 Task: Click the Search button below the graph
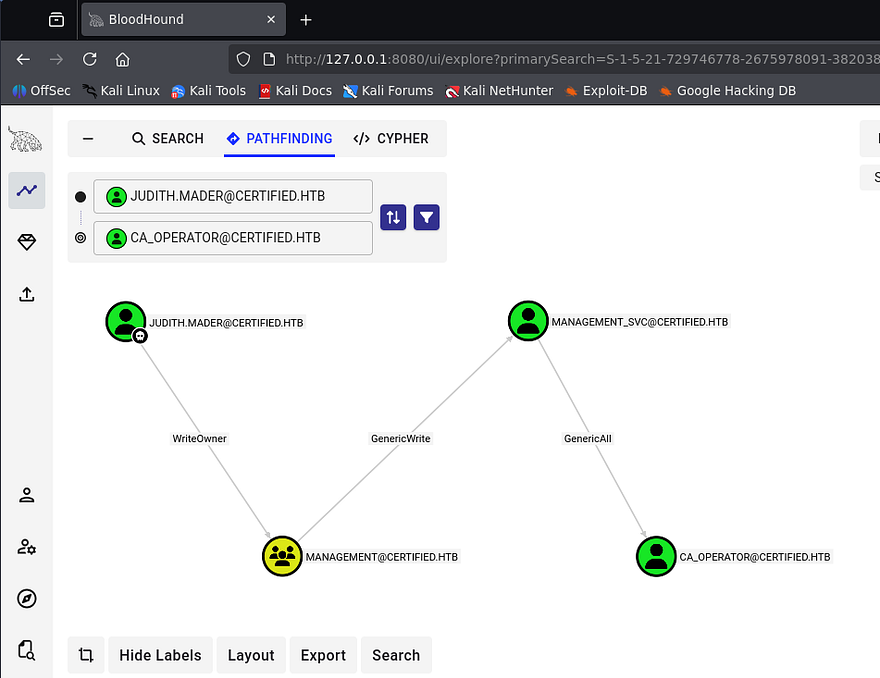click(x=396, y=655)
